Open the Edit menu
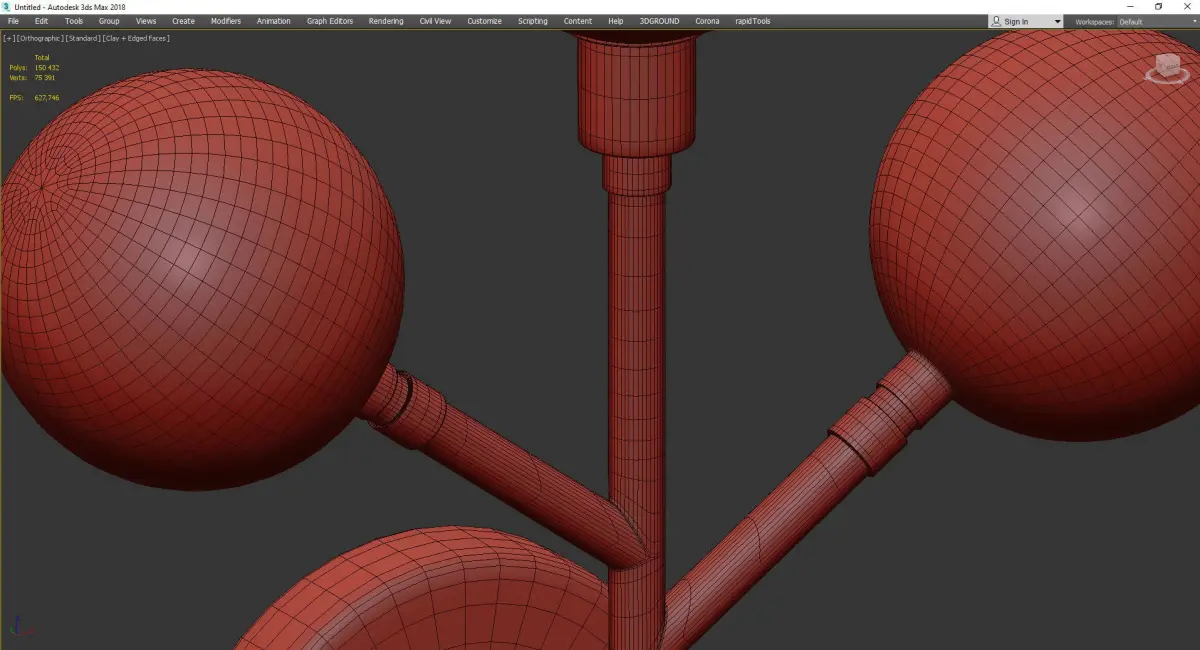Viewport: 1200px width, 650px height. click(x=41, y=21)
